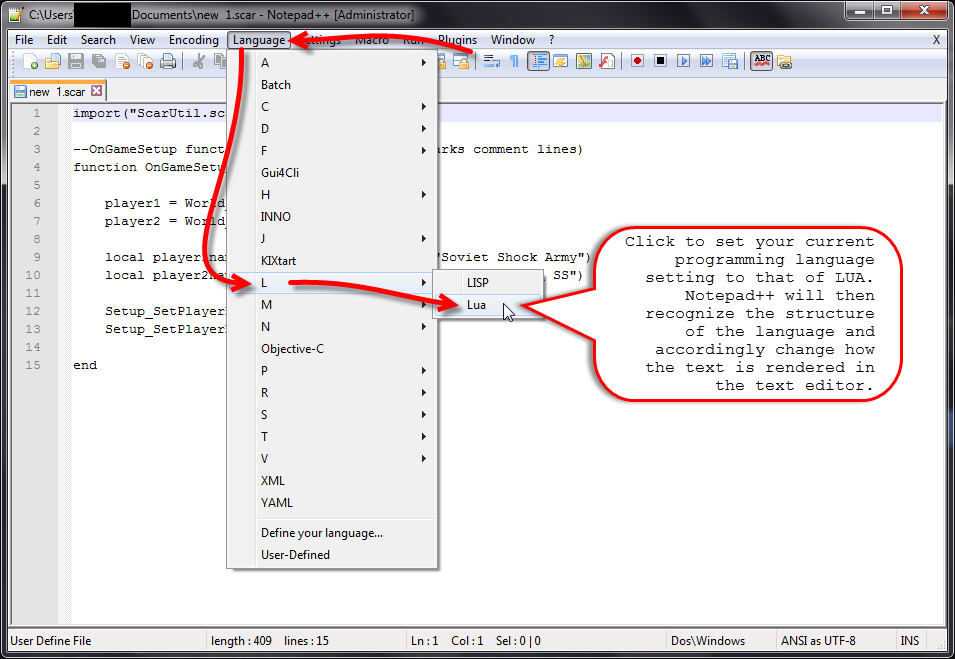Click the Run Macro Multiple Times icon
This screenshot has height=659, width=955.
pyautogui.click(x=707, y=62)
